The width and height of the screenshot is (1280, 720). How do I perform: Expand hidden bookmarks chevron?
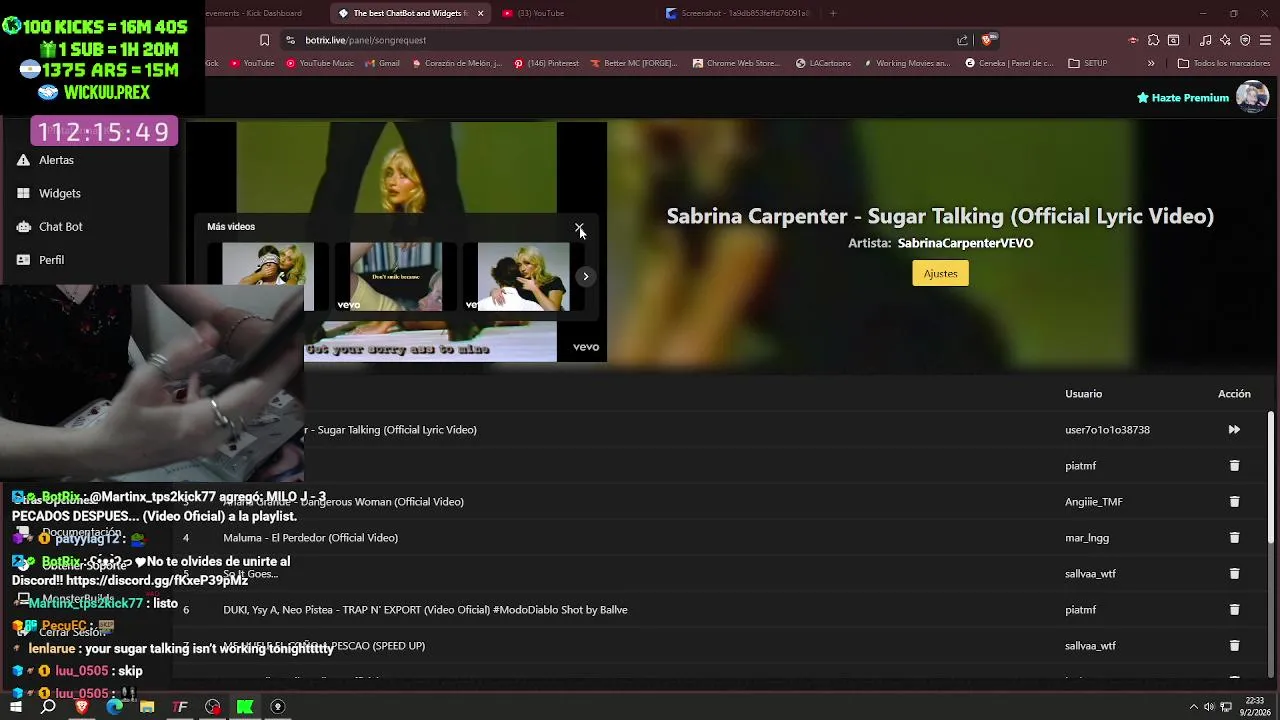point(1151,63)
